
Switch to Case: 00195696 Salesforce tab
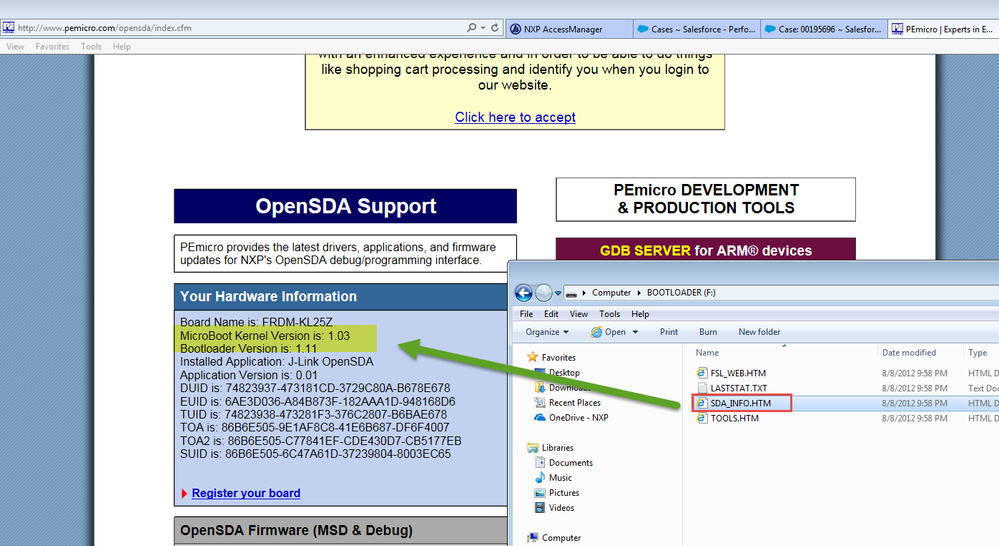(x=824, y=29)
